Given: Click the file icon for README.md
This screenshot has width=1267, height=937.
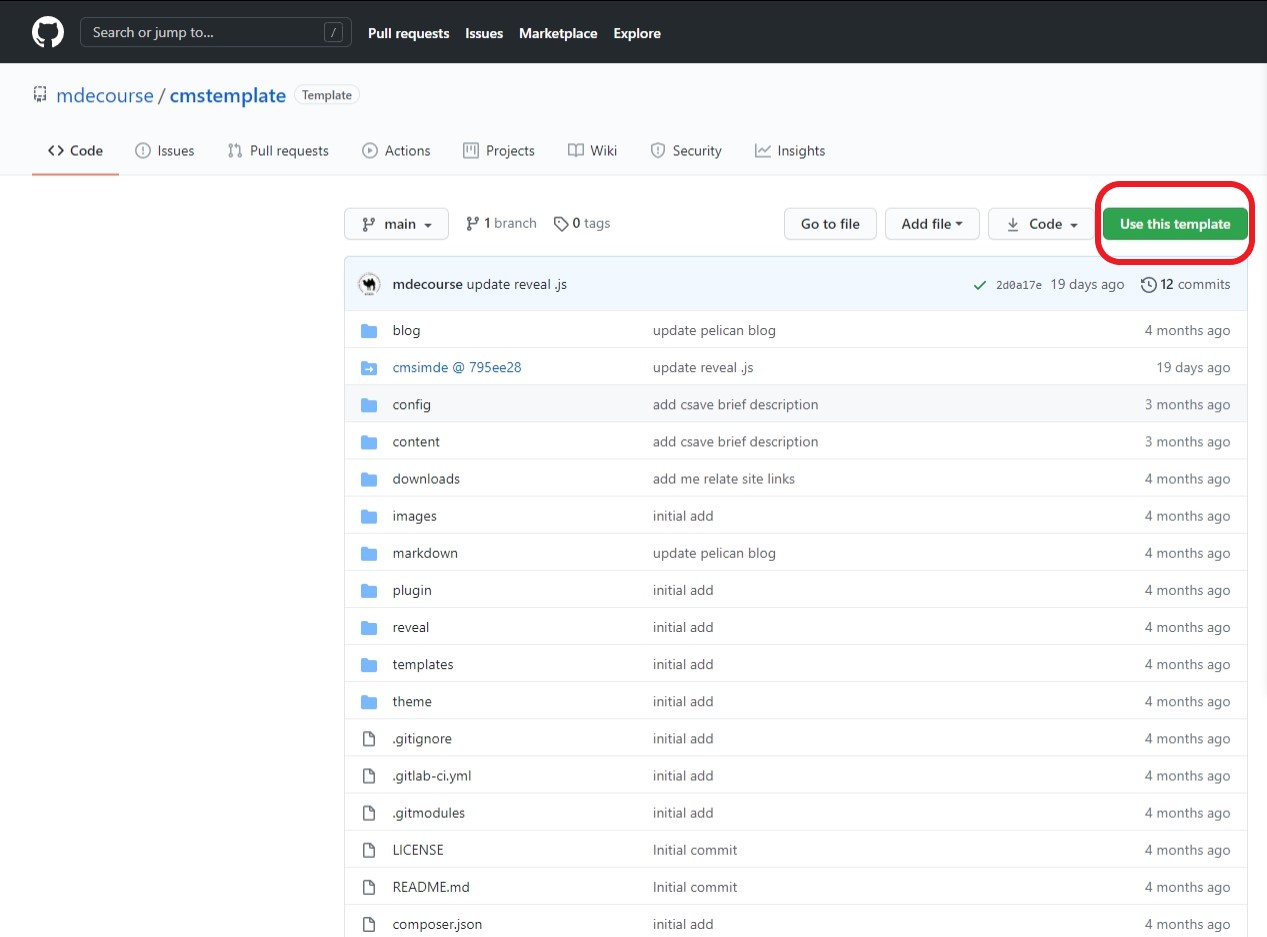Looking at the screenshot, I should tap(369, 886).
